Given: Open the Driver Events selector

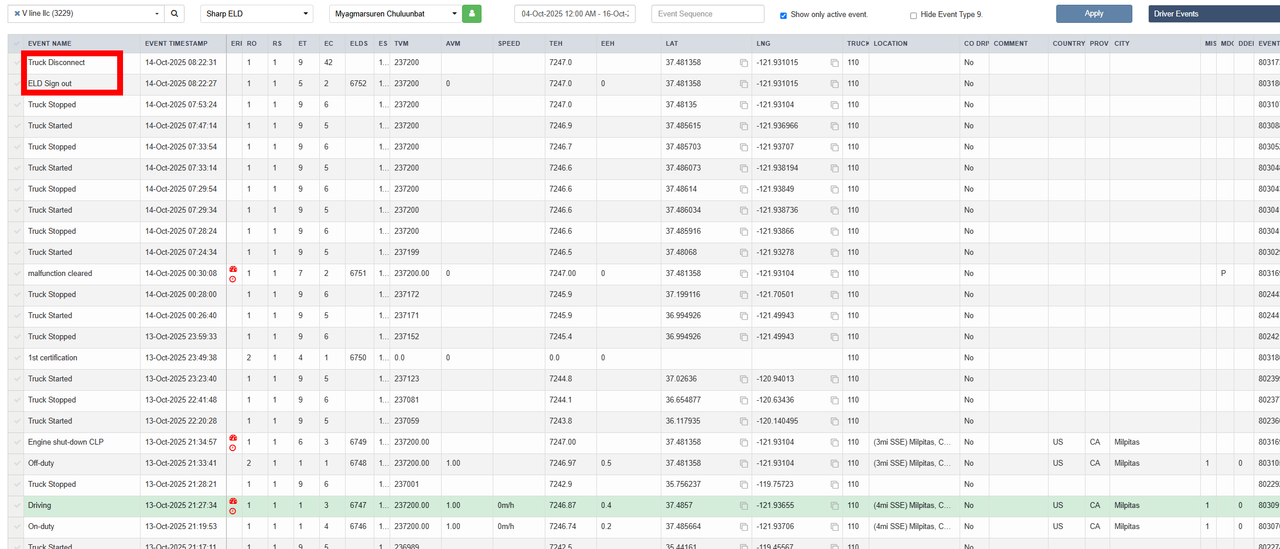Looking at the screenshot, I should [1214, 14].
